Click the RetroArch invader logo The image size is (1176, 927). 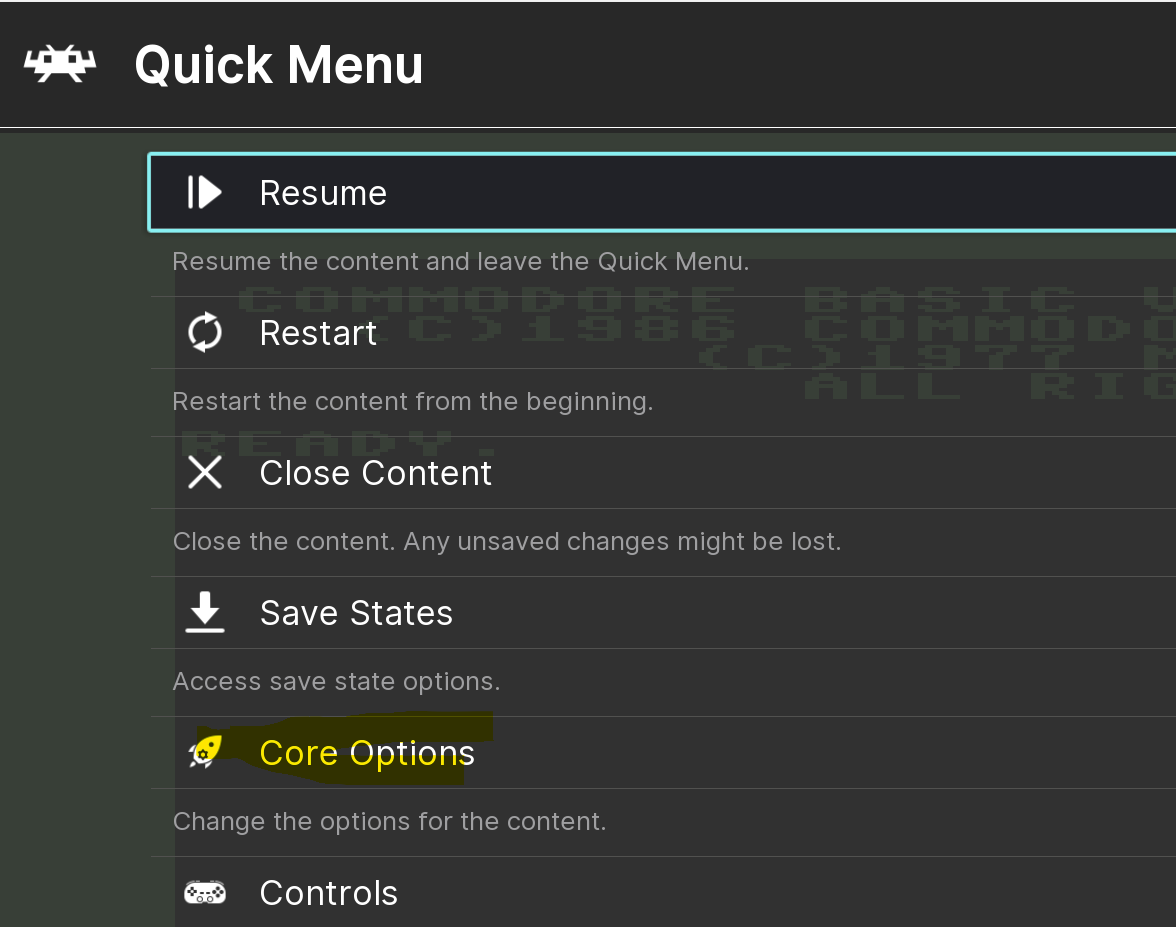60,64
